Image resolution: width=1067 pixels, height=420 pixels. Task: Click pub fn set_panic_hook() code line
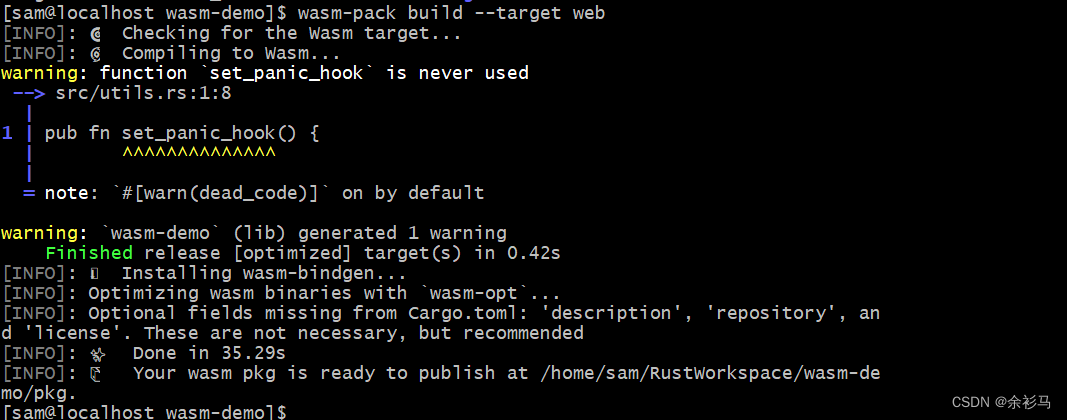point(182,133)
